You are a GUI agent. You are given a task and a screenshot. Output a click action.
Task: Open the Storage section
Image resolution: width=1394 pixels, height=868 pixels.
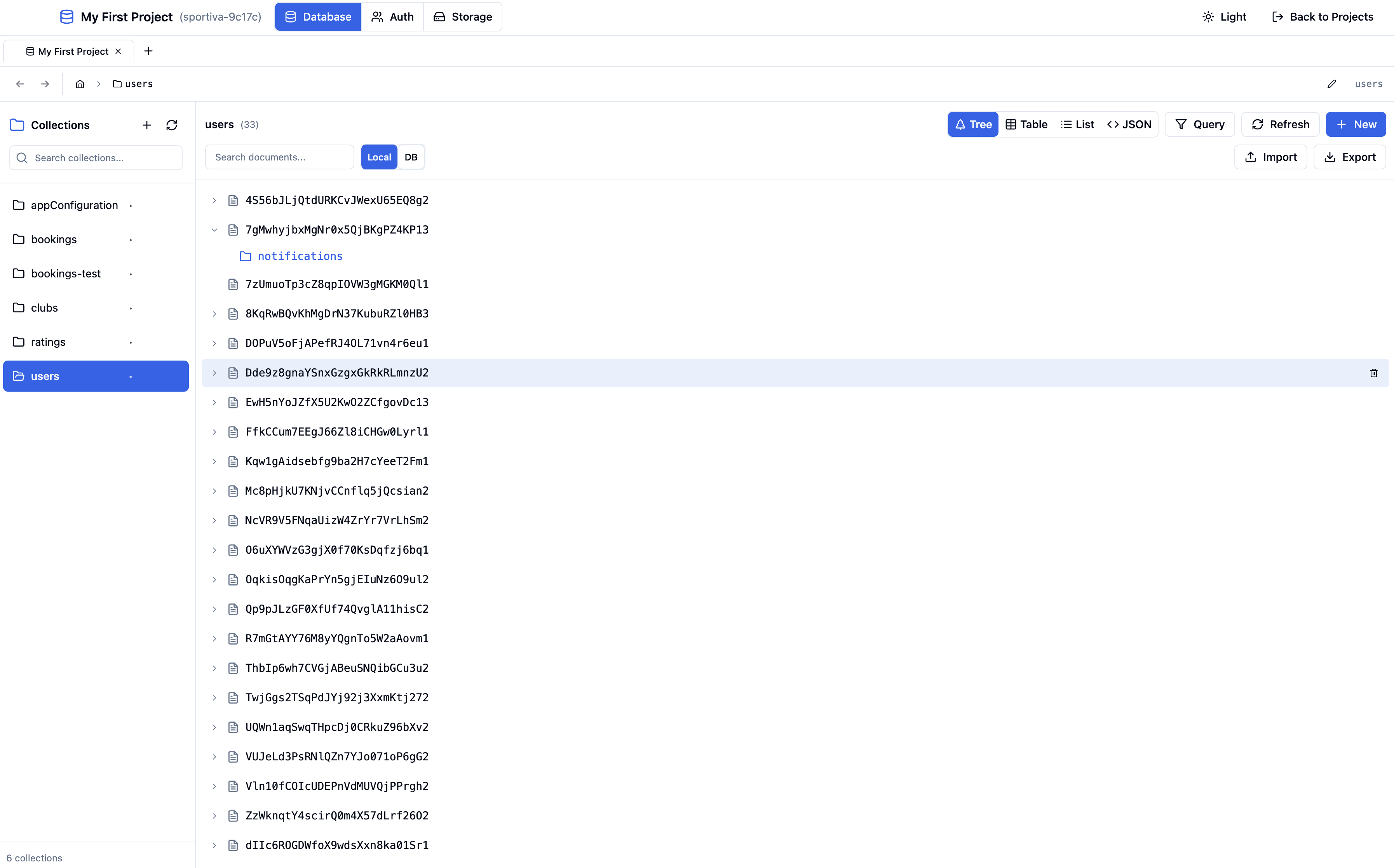(463, 17)
